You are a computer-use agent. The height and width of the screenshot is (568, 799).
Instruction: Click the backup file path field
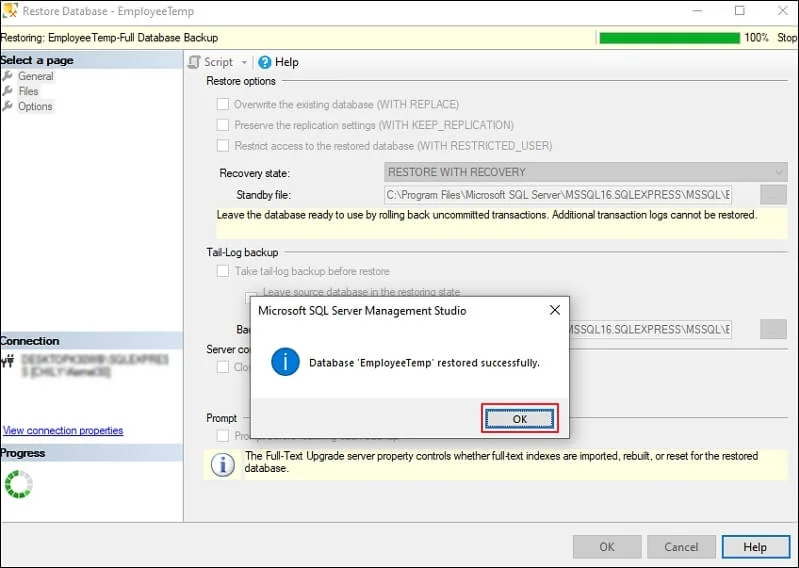coord(650,329)
